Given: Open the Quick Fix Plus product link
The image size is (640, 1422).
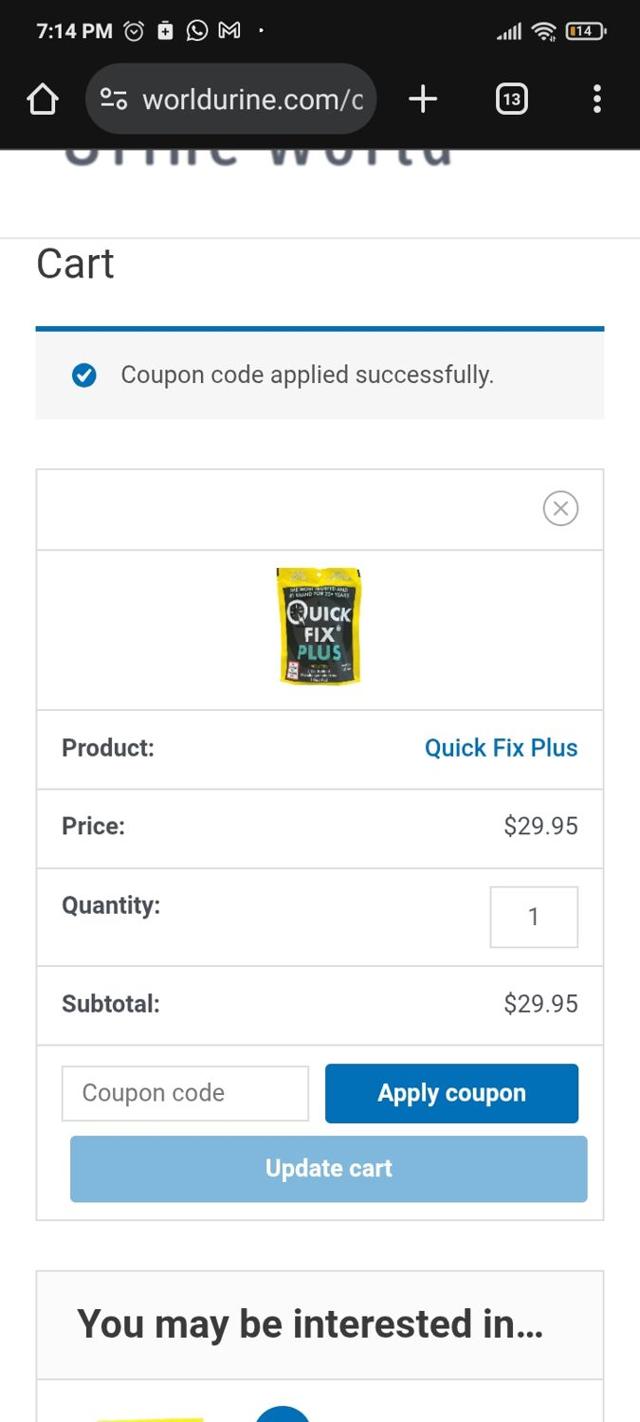Looking at the screenshot, I should pos(501,748).
